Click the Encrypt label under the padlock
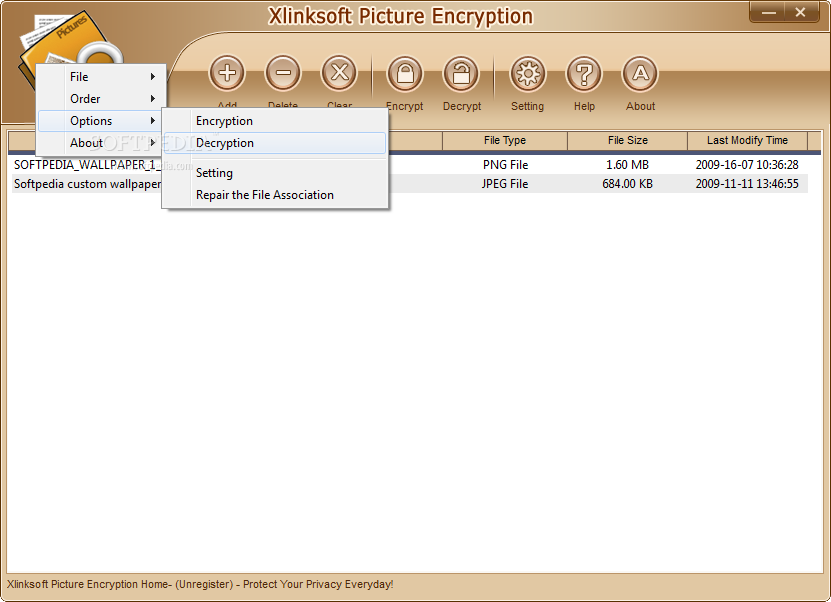Viewport: 831px width, 602px height. (405, 106)
